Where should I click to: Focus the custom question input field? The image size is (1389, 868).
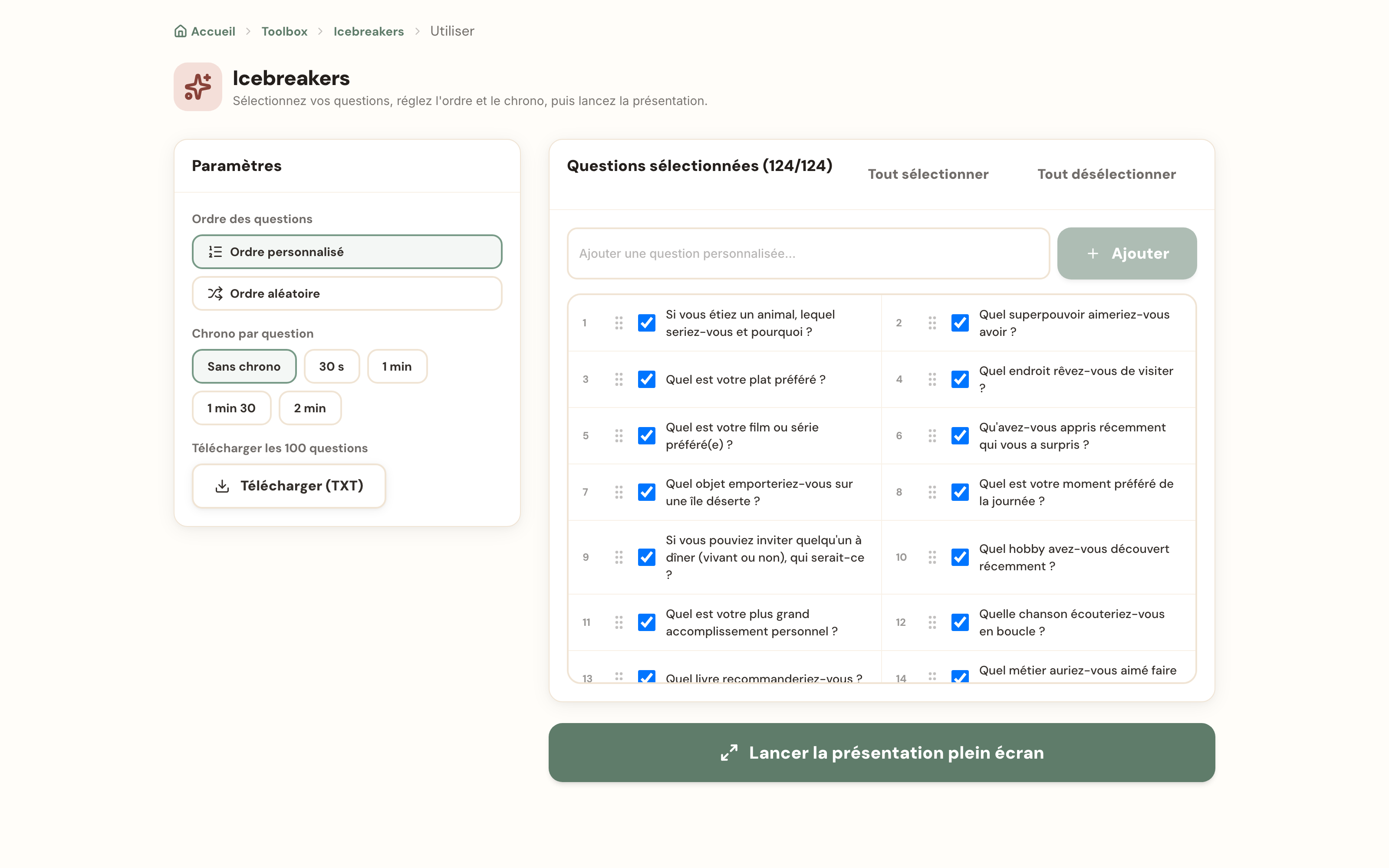808,253
